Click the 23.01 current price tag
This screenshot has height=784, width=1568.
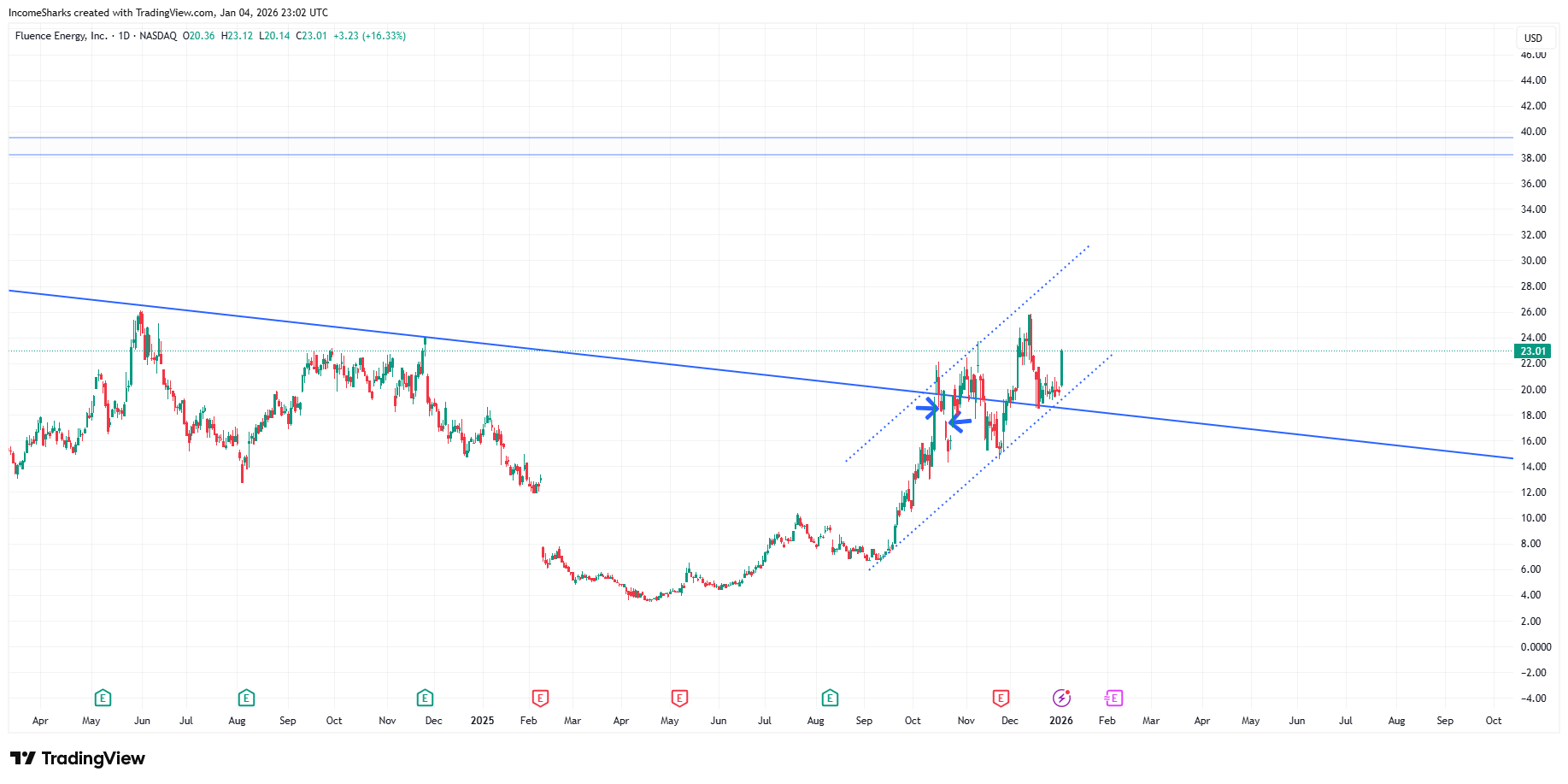pyautogui.click(x=1532, y=351)
